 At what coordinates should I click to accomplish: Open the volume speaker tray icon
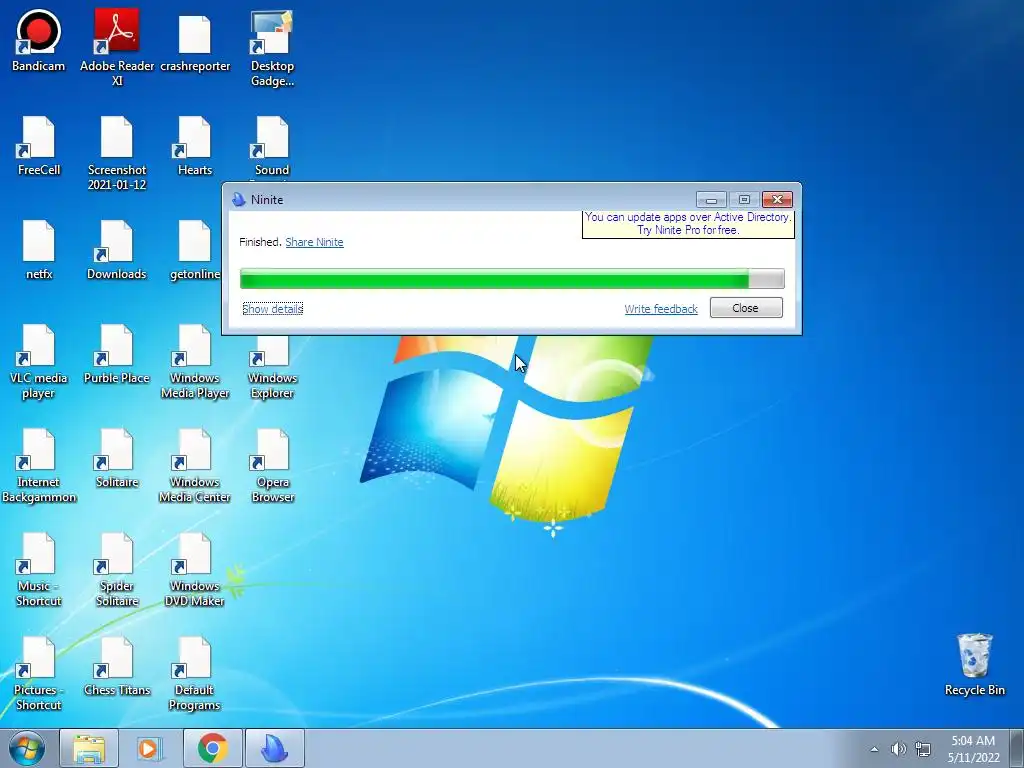tap(899, 749)
